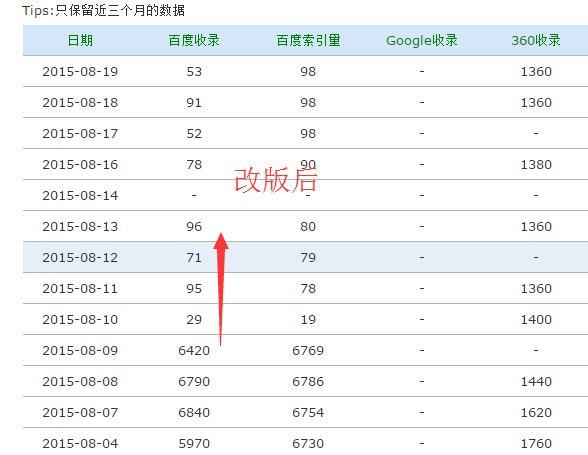Click Baidu inclusion value 6840
588x455 pixels.
pyautogui.click(x=194, y=412)
